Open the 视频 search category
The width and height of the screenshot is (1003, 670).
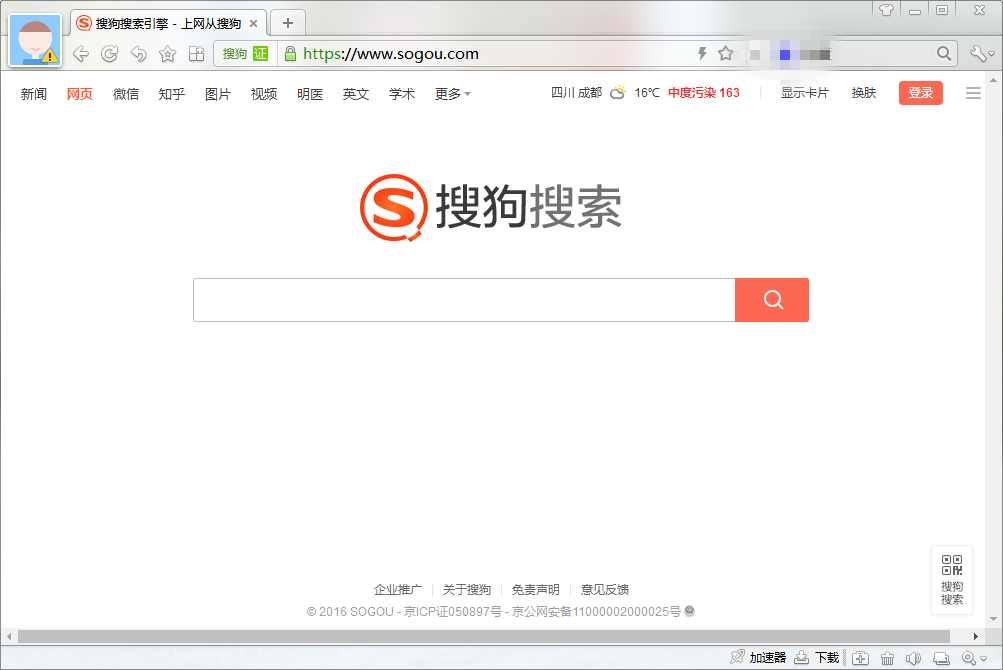tap(264, 94)
